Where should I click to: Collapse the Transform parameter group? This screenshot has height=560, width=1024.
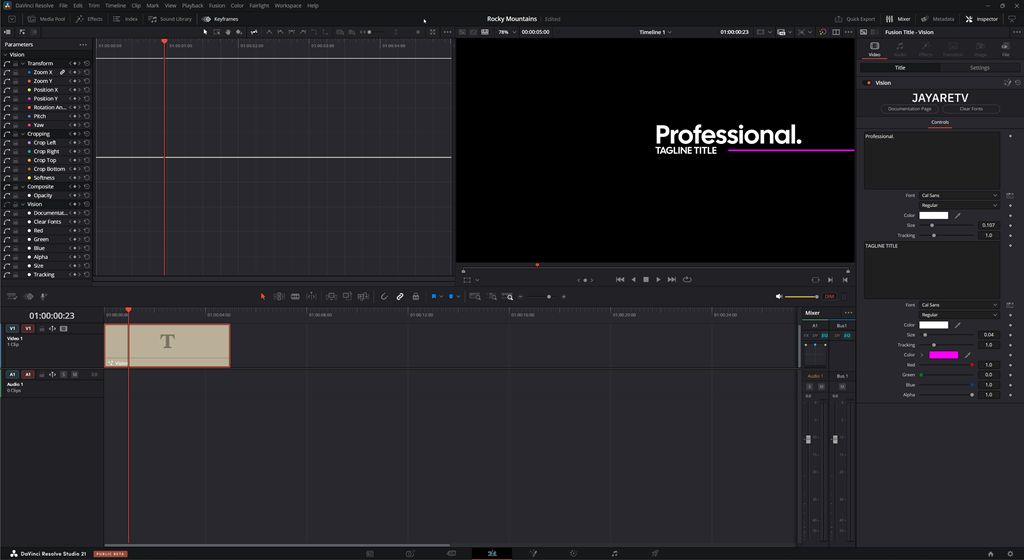(x=23, y=64)
